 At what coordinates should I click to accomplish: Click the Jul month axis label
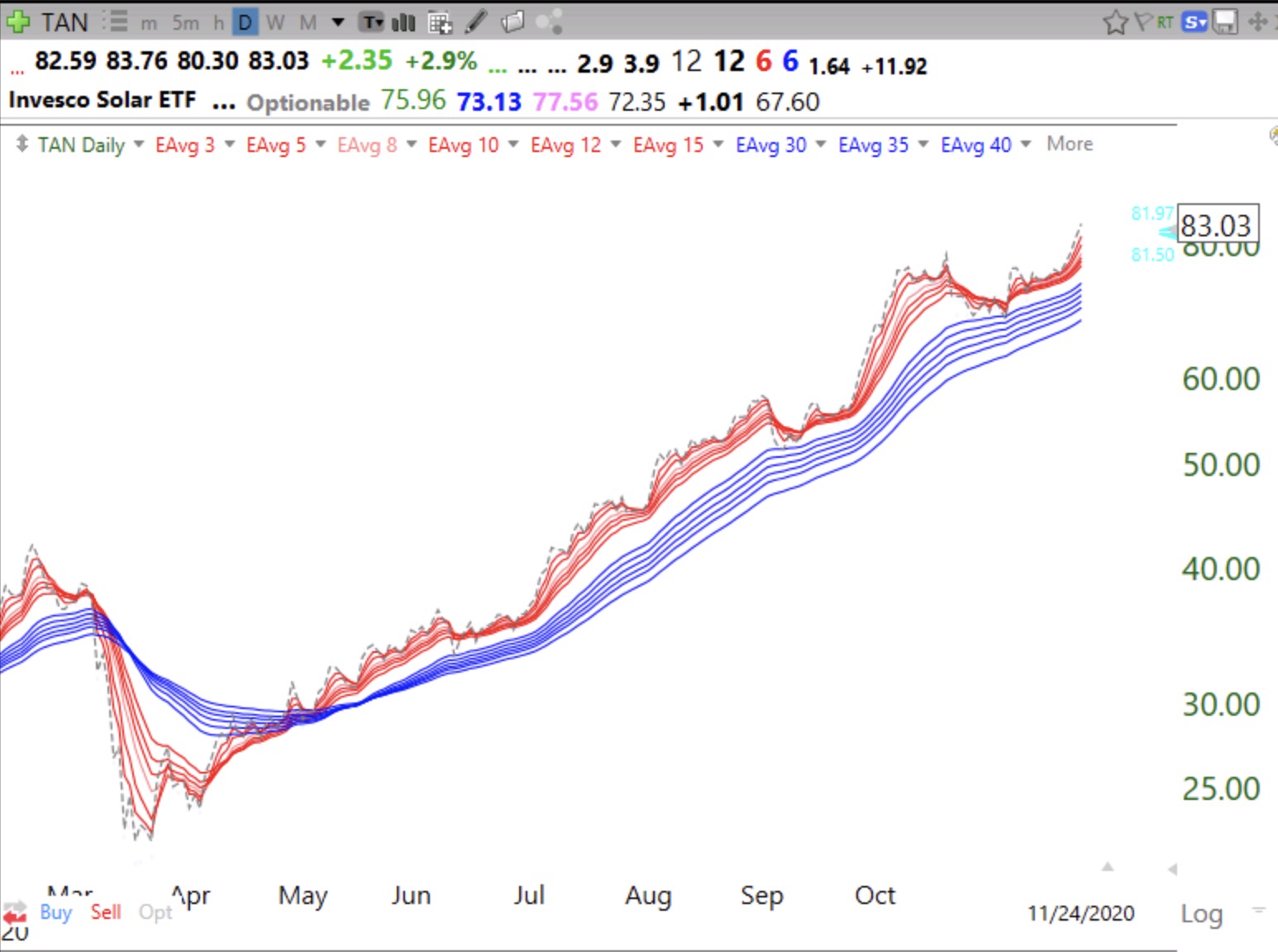pos(529,895)
